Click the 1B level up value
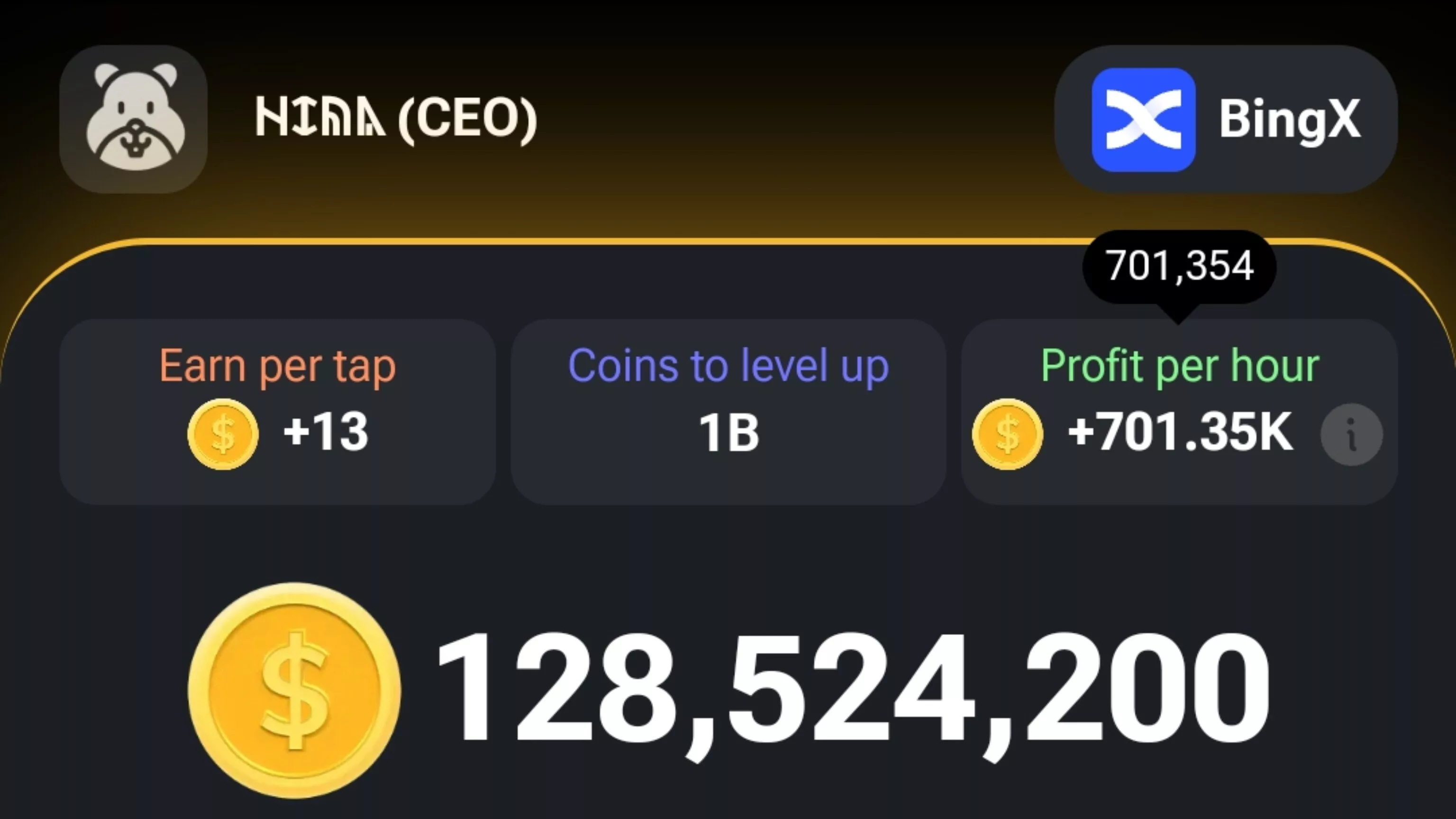Screen dimensions: 1456x819 click(x=728, y=433)
